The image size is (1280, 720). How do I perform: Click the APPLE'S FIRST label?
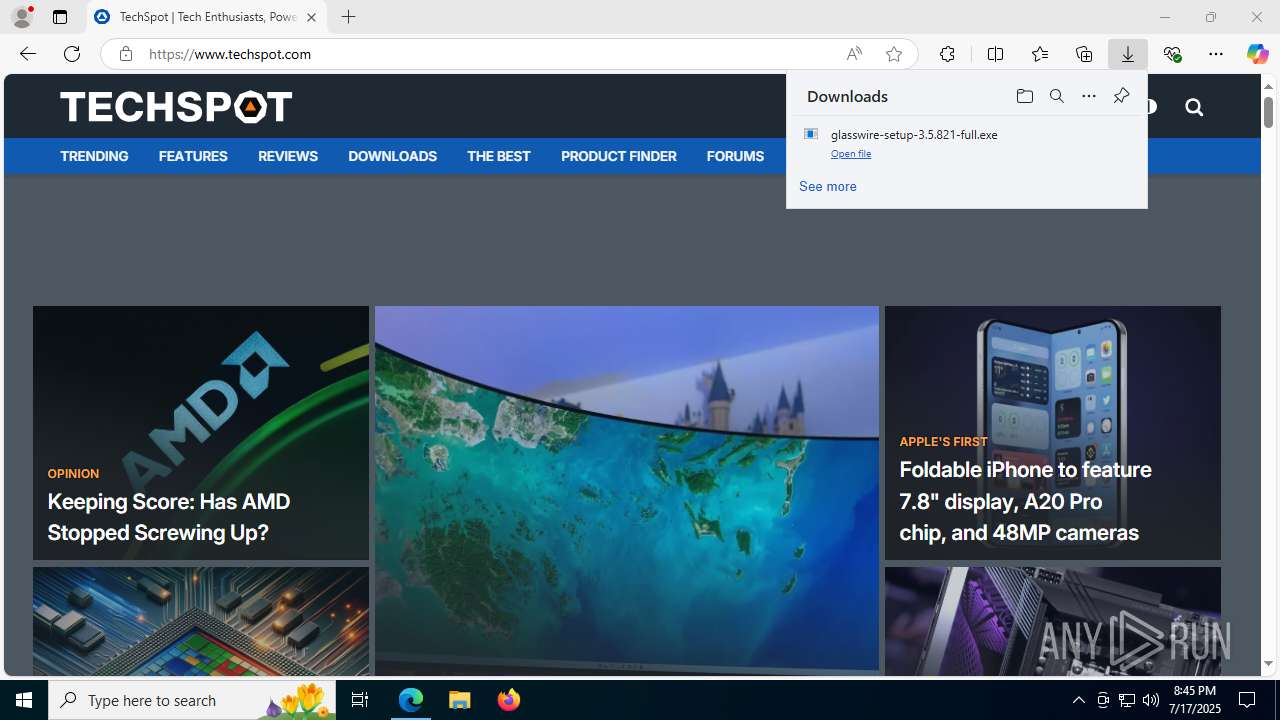click(943, 441)
